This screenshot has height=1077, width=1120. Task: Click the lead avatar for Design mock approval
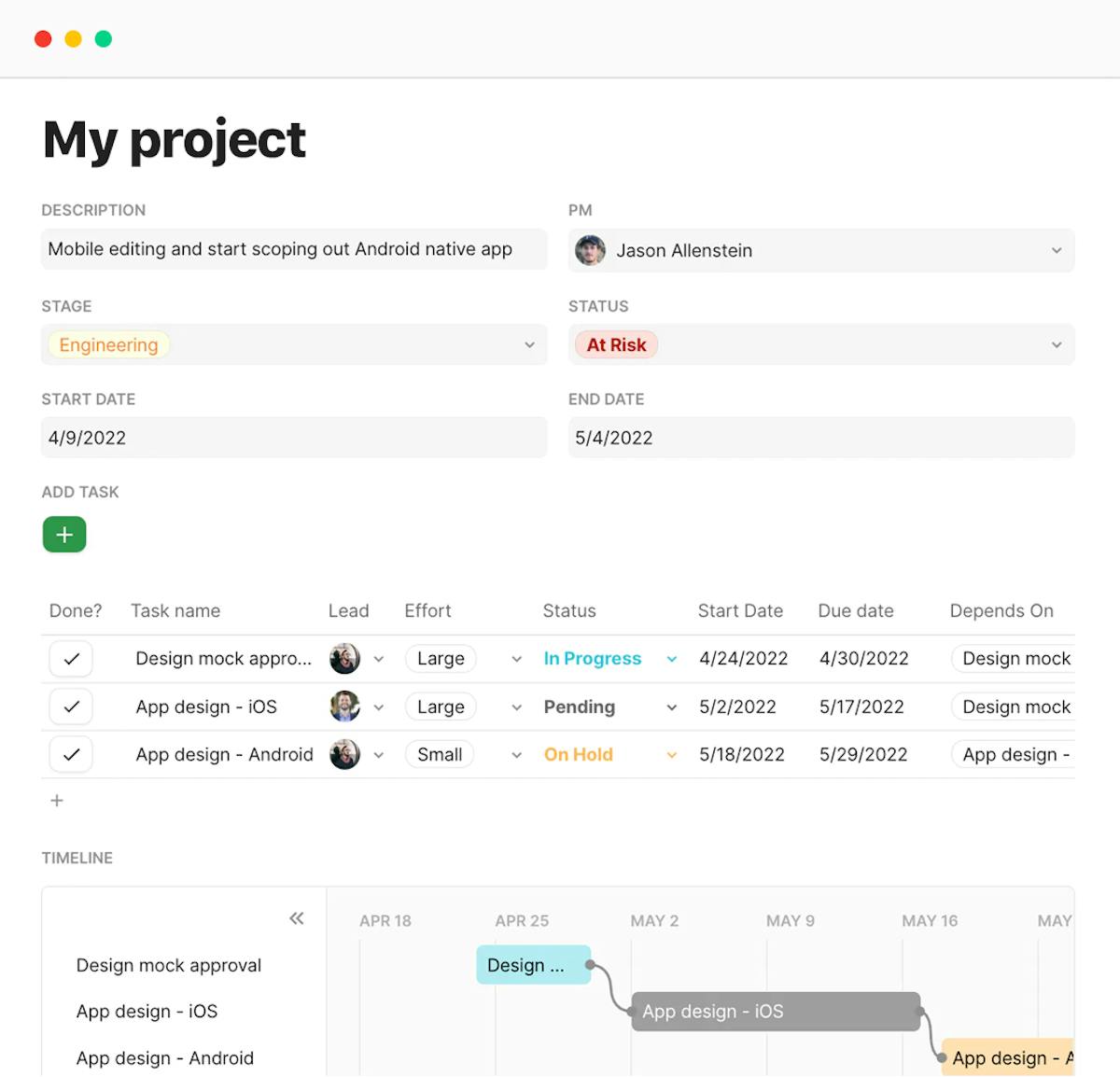coord(344,658)
